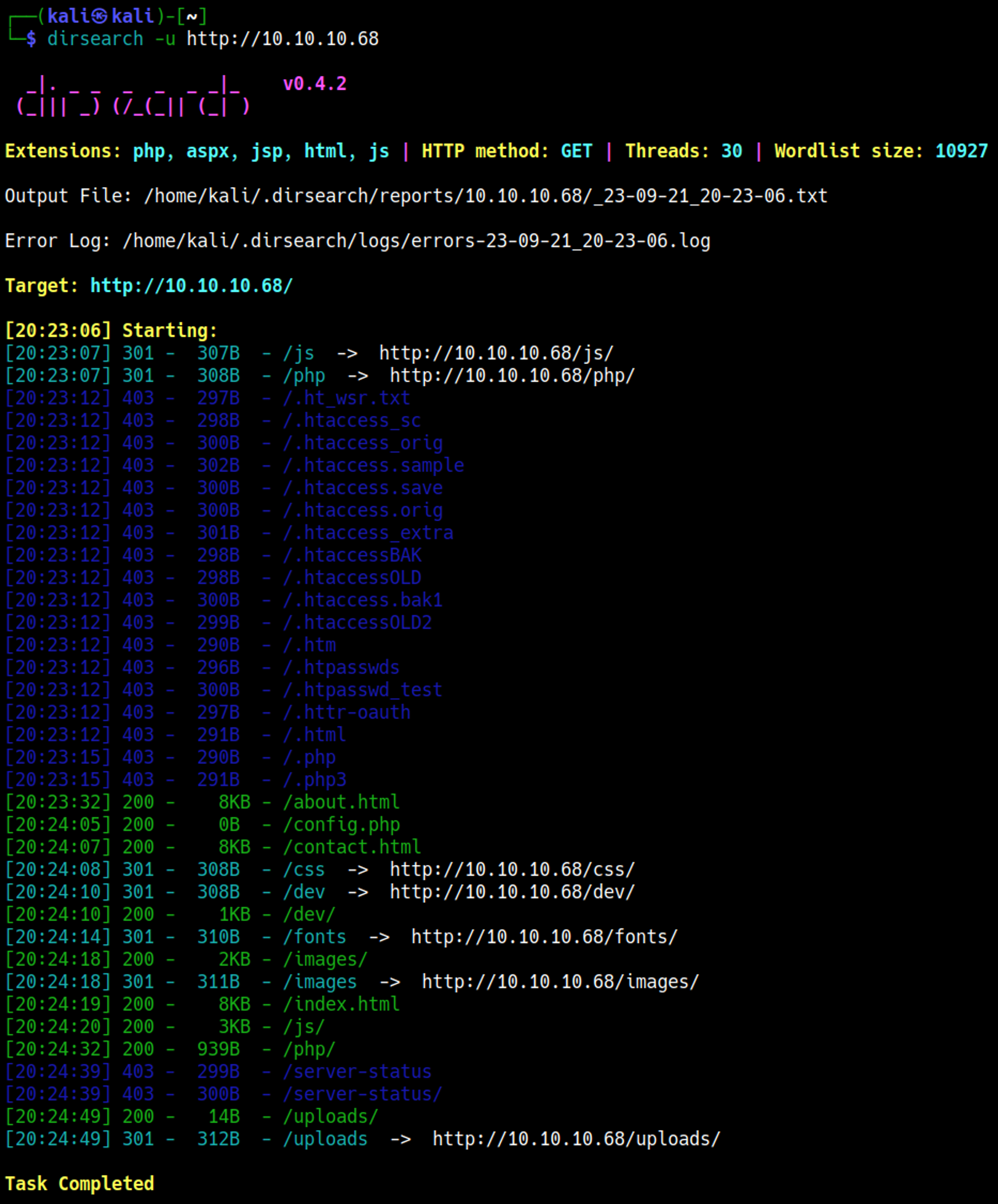Click the output file report path
Image resolution: width=998 pixels, height=1204 pixels.
tap(485, 196)
